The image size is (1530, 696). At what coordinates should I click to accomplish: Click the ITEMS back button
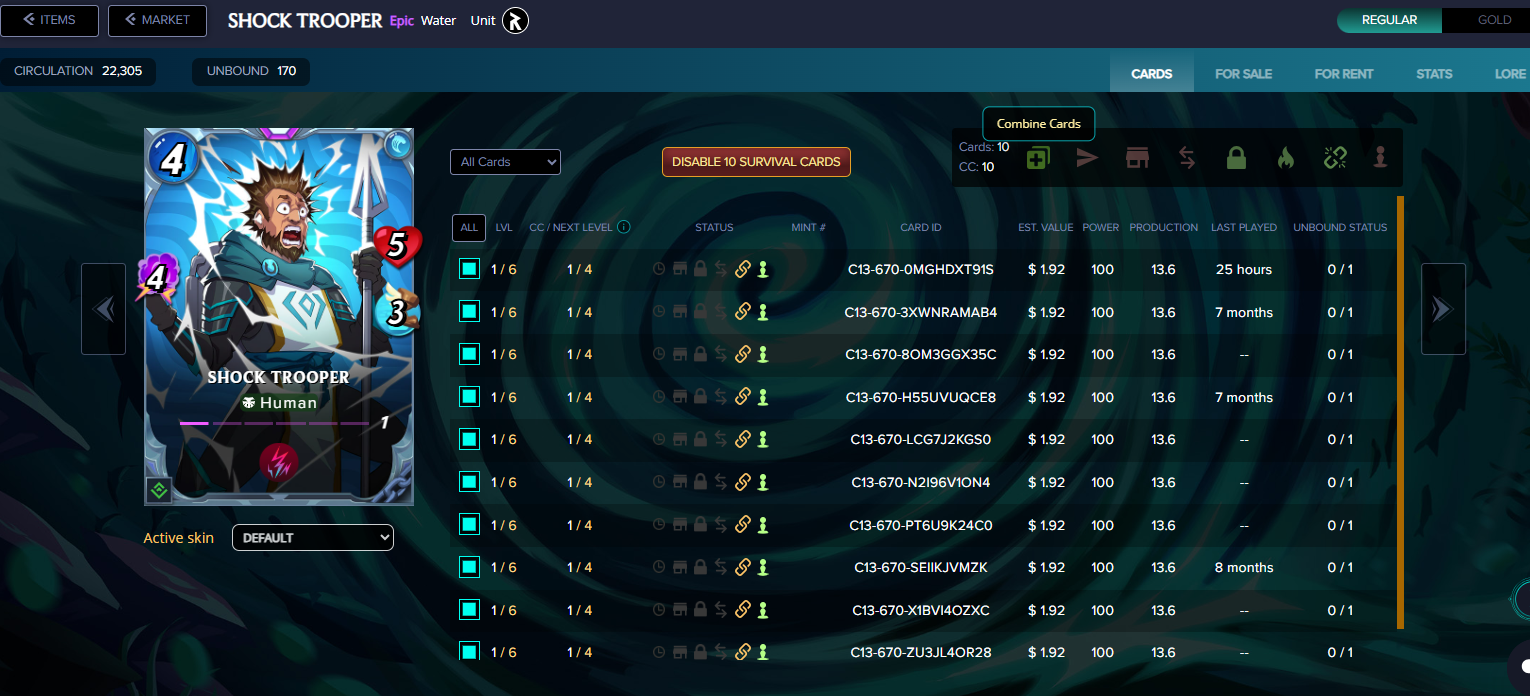pyautogui.click(x=49, y=20)
